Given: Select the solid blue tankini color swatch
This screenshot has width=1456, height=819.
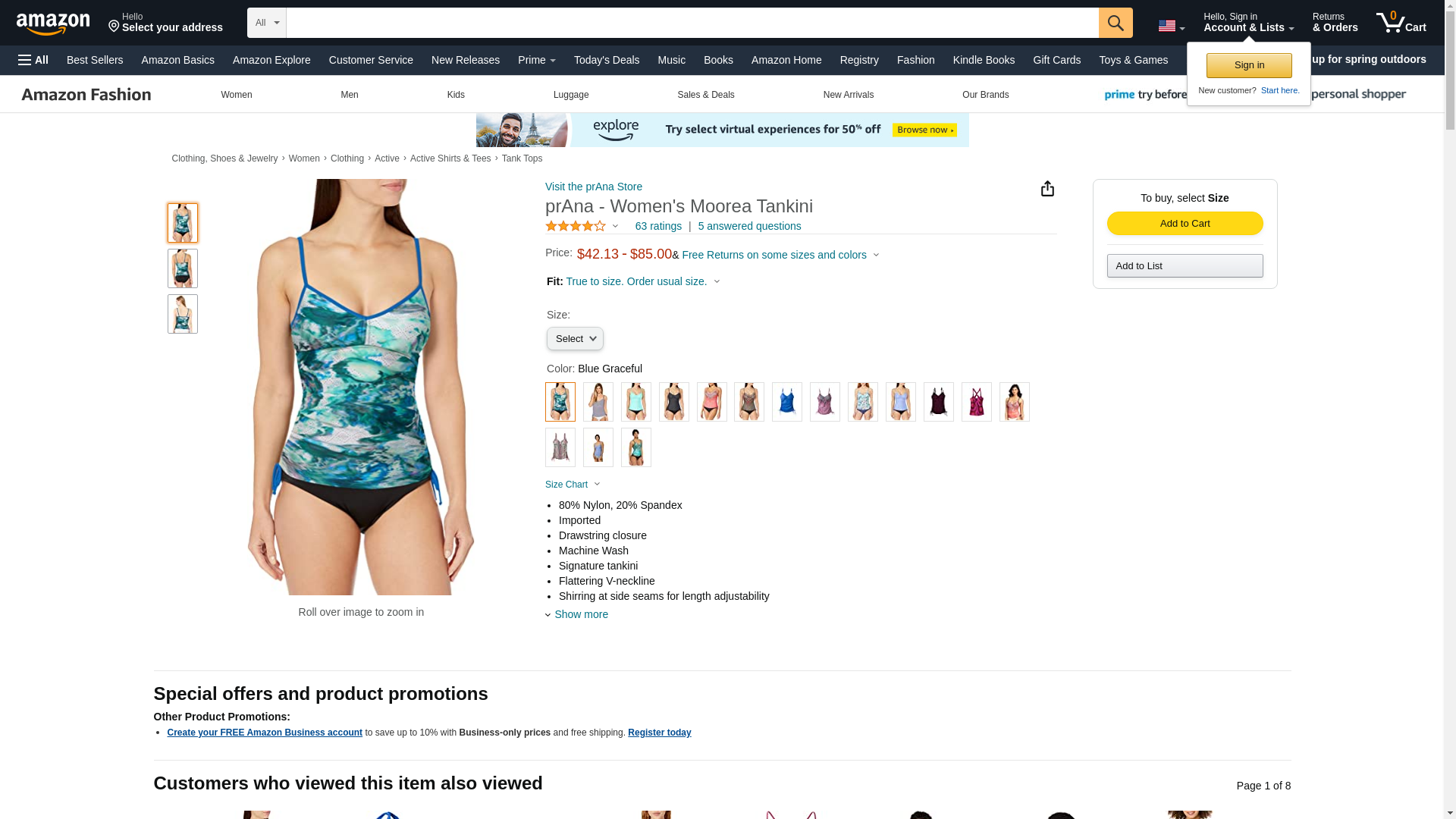Looking at the screenshot, I should point(786,402).
